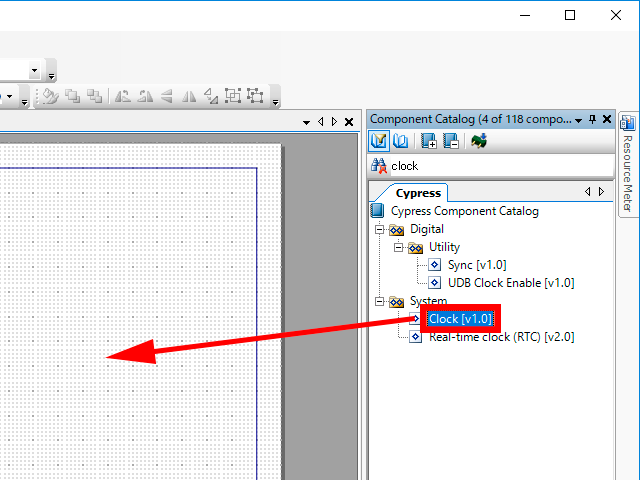Viewport: 640px width, 480px height.
Task: Click the Rotate Left toolbar icon
Action: click(x=122, y=96)
